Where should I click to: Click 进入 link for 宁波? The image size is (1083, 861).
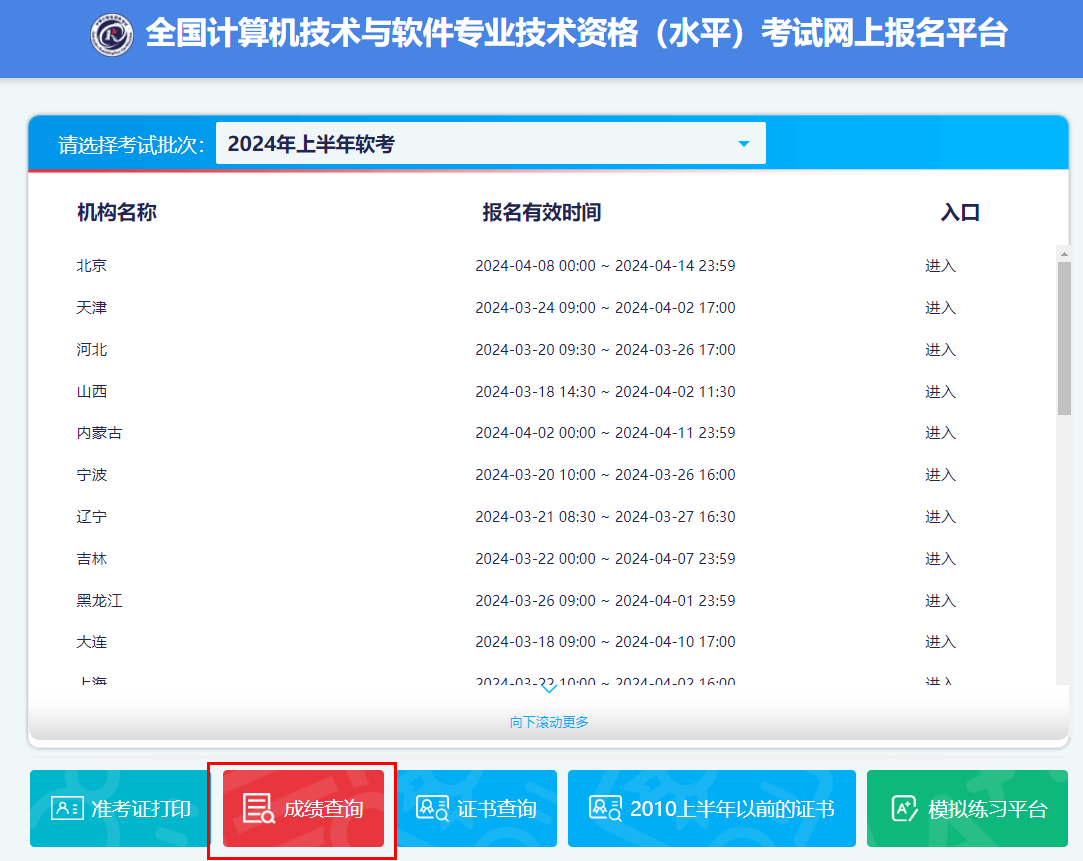click(940, 475)
